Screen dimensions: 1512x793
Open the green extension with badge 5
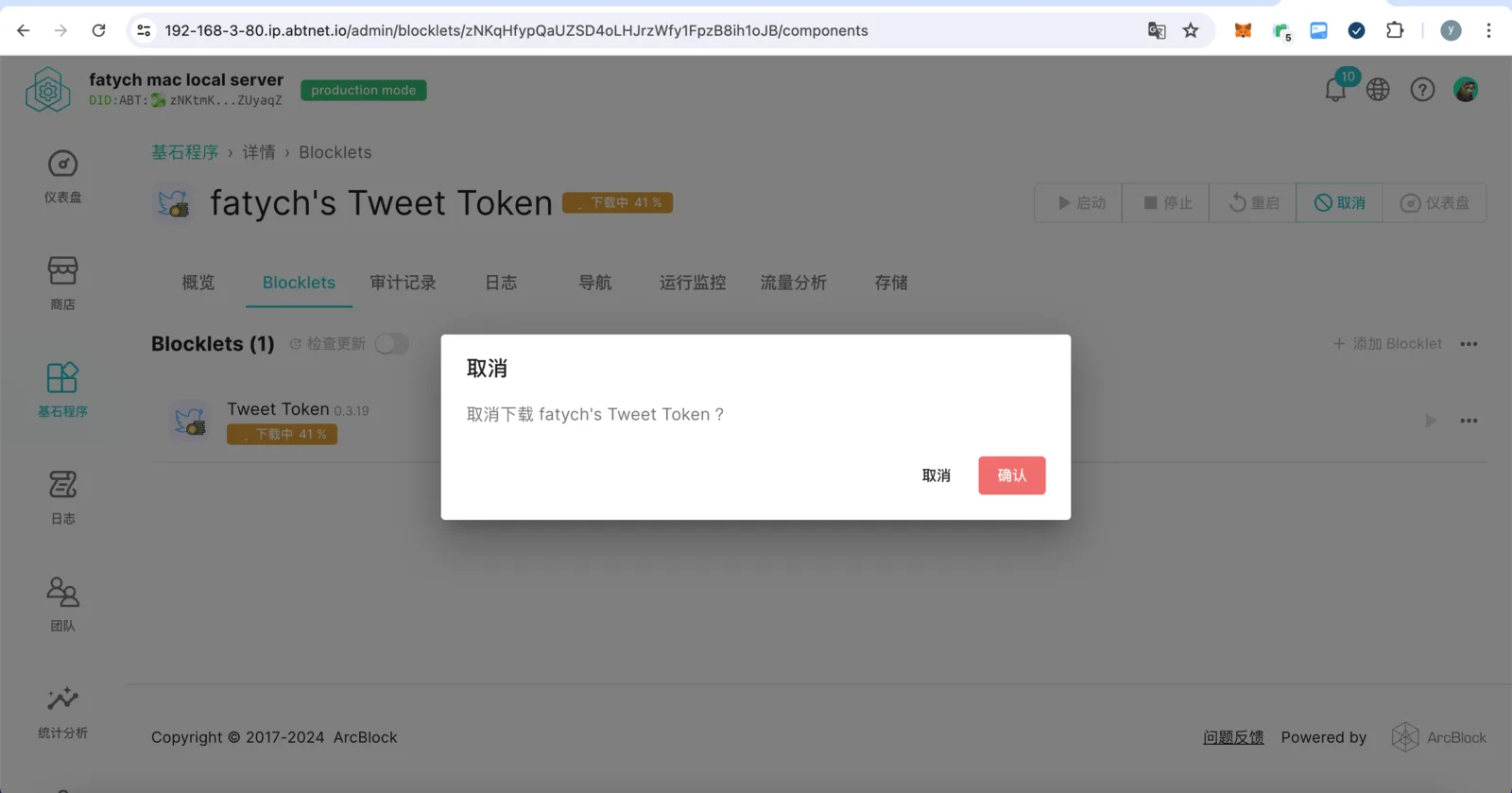[x=1281, y=31]
